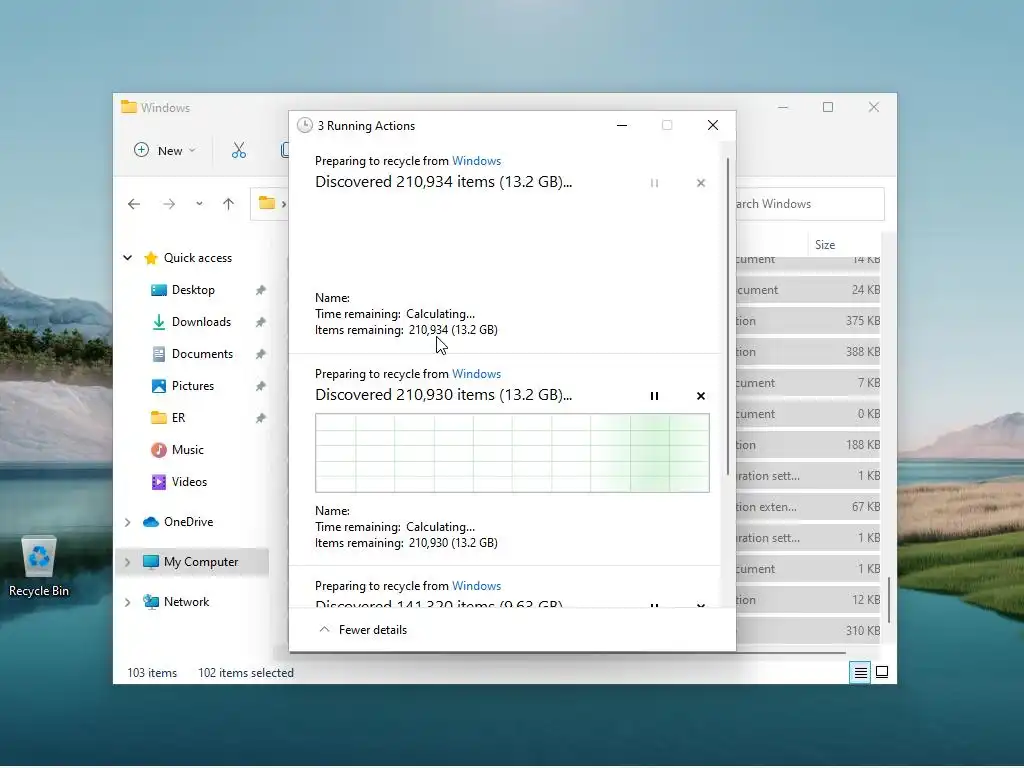Sort by the Size column header

(825, 245)
